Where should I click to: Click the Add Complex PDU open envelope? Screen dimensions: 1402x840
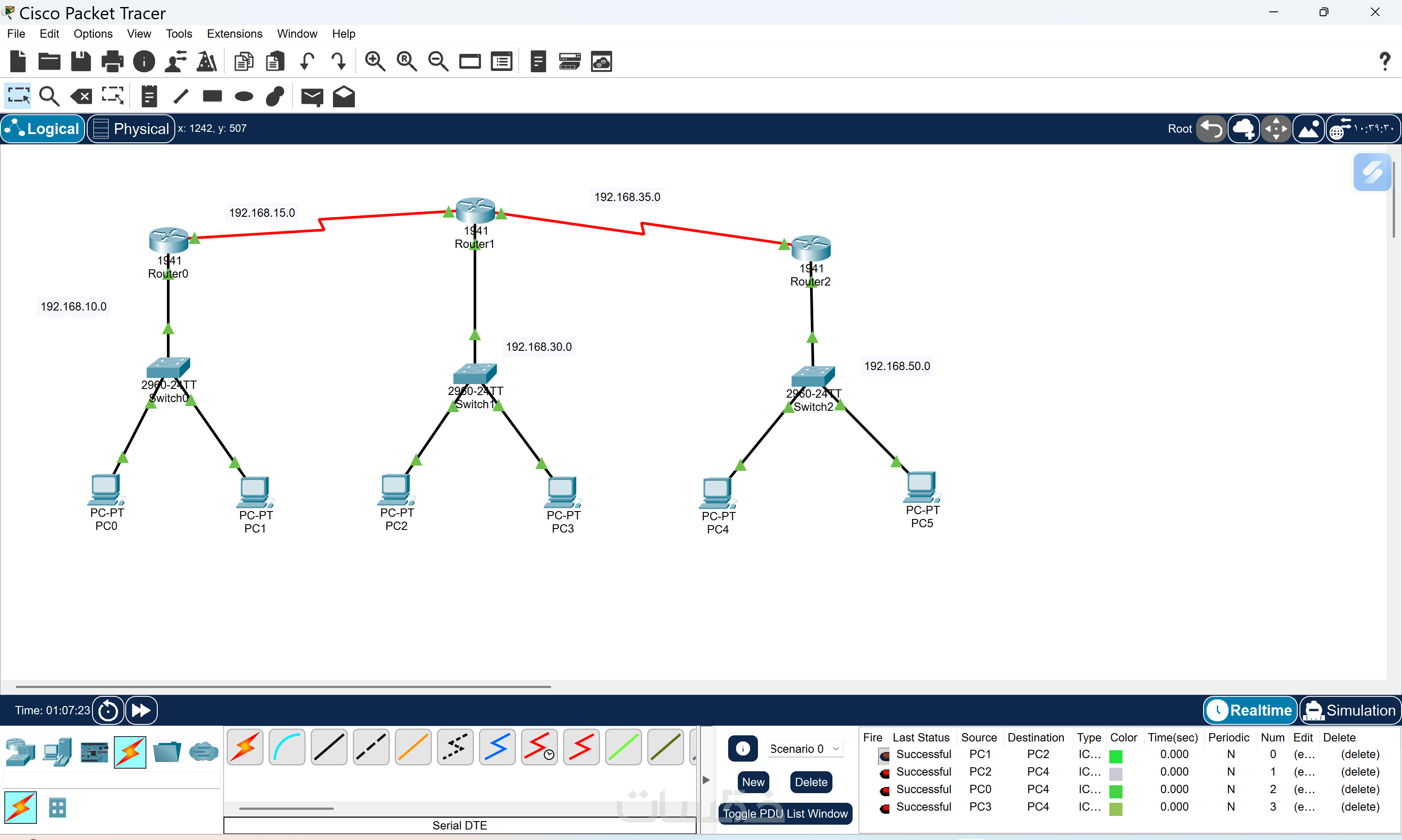click(343, 97)
